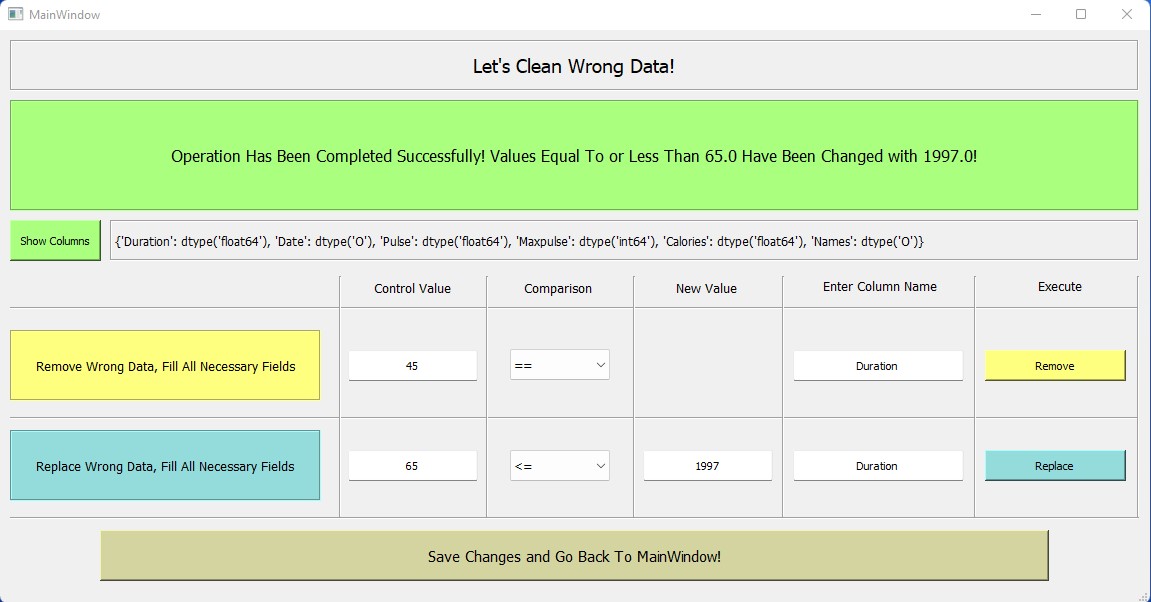Click Save Changes and Go Back To MainWindow
This screenshot has height=602, width=1151.
(x=573, y=556)
